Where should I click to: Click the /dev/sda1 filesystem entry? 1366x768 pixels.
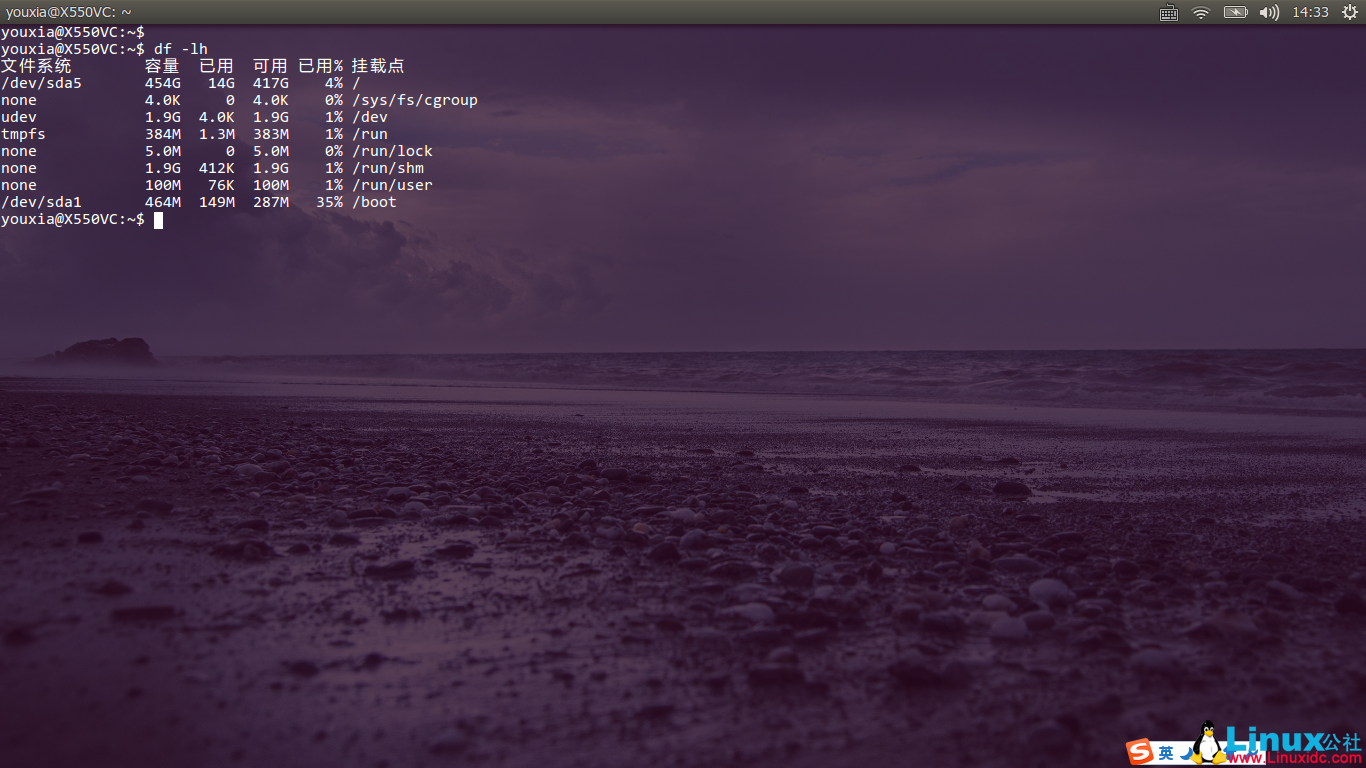41,202
